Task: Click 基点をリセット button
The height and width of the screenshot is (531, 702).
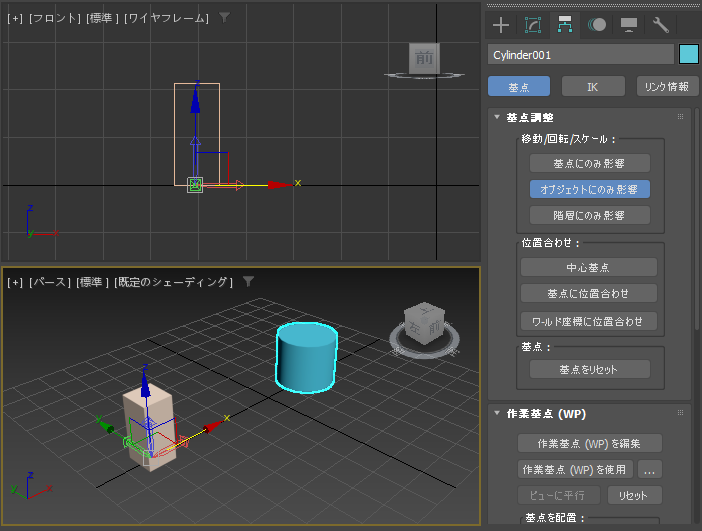Action: (590, 369)
